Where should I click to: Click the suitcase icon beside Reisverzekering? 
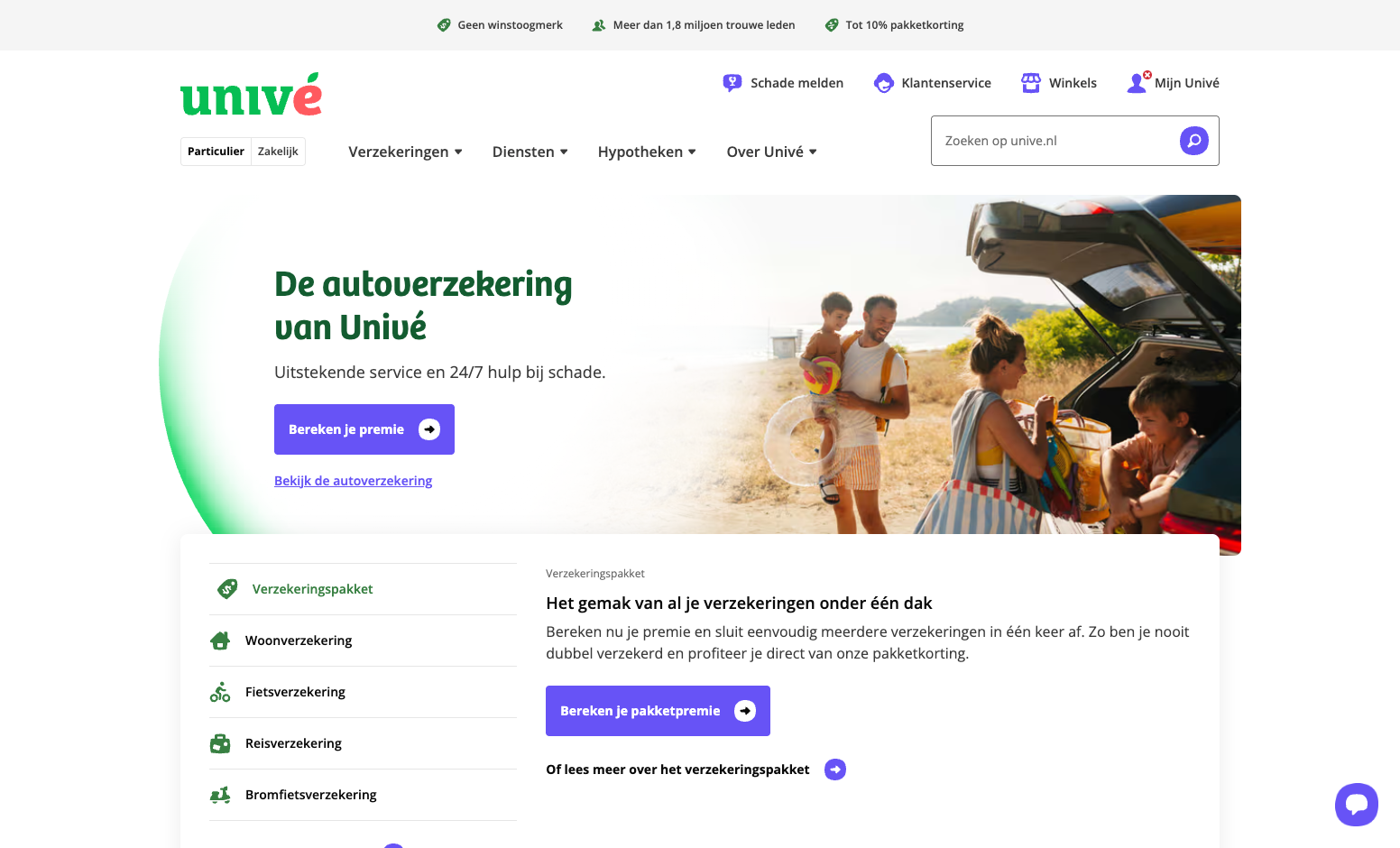click(220, 743)
